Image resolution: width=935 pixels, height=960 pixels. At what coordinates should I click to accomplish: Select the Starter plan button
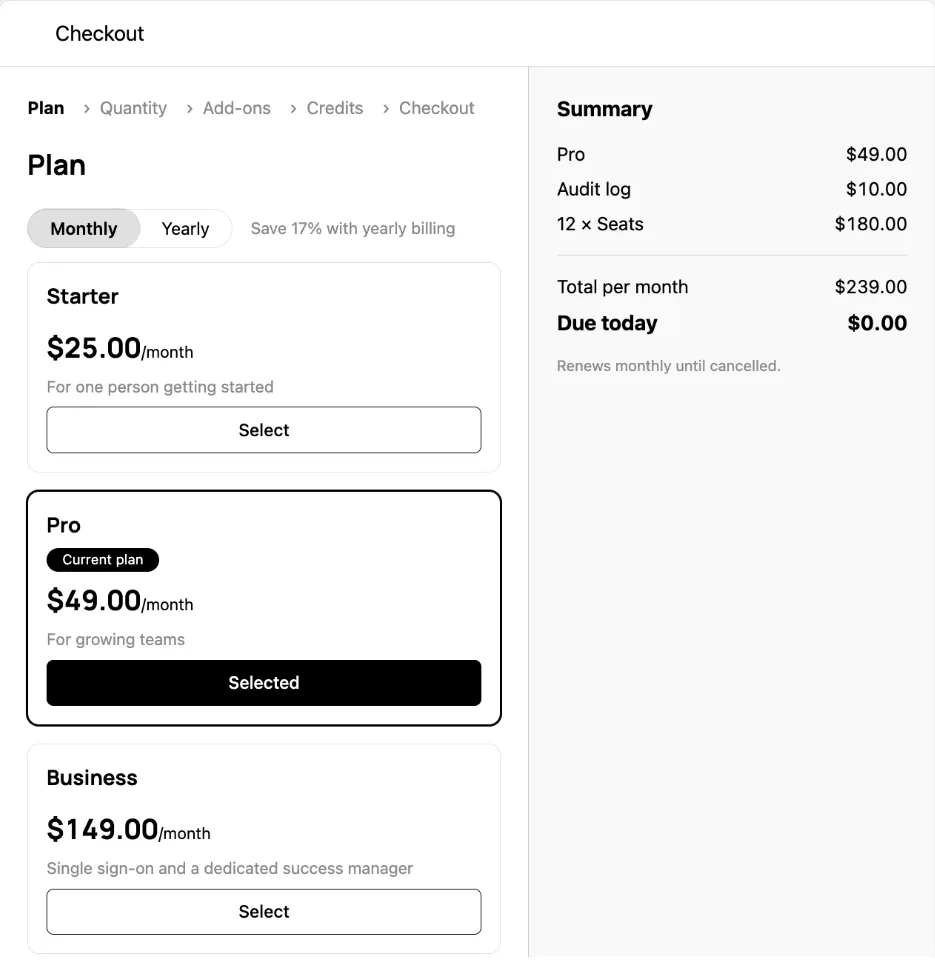tap(264, 430)
